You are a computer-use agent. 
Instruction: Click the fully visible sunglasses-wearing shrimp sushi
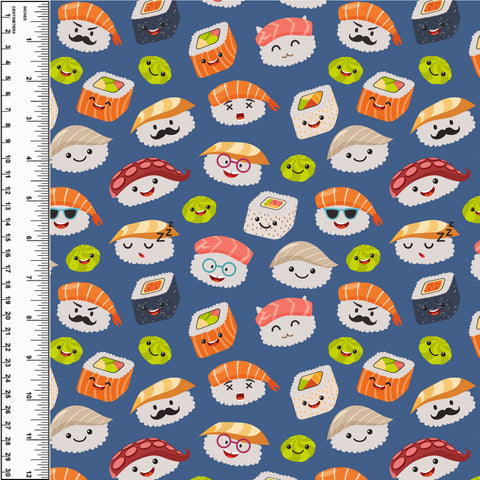coord(348,211)
